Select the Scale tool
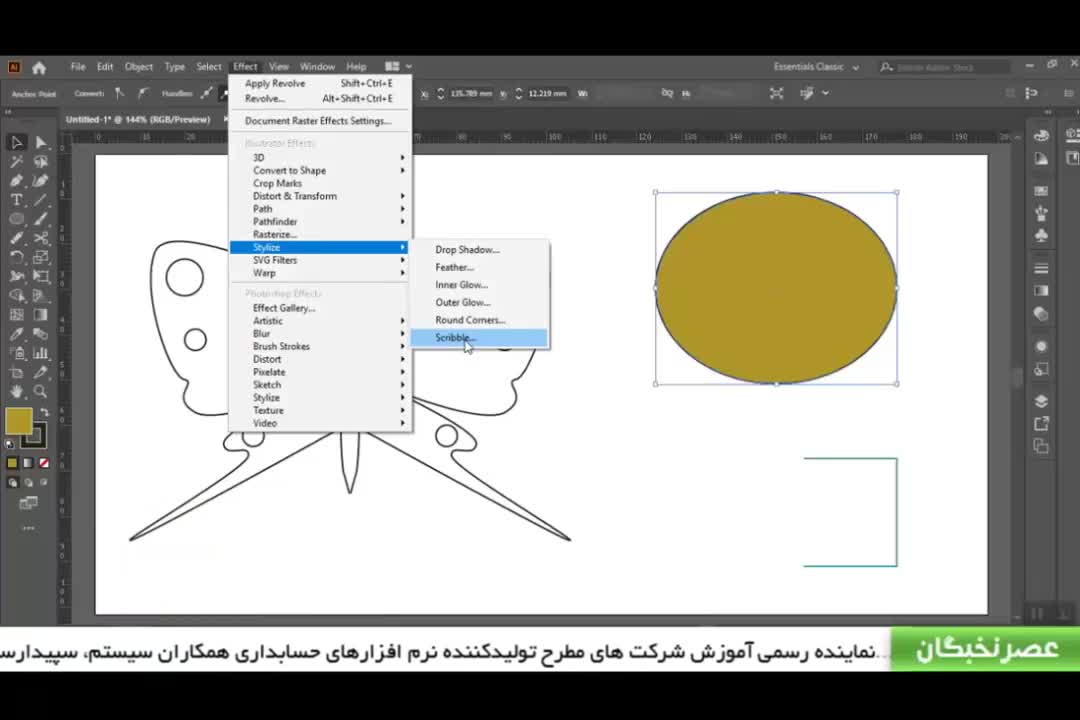Viewport: 1080px width, 720px height. pyautogui.click(x=41, y=257)
